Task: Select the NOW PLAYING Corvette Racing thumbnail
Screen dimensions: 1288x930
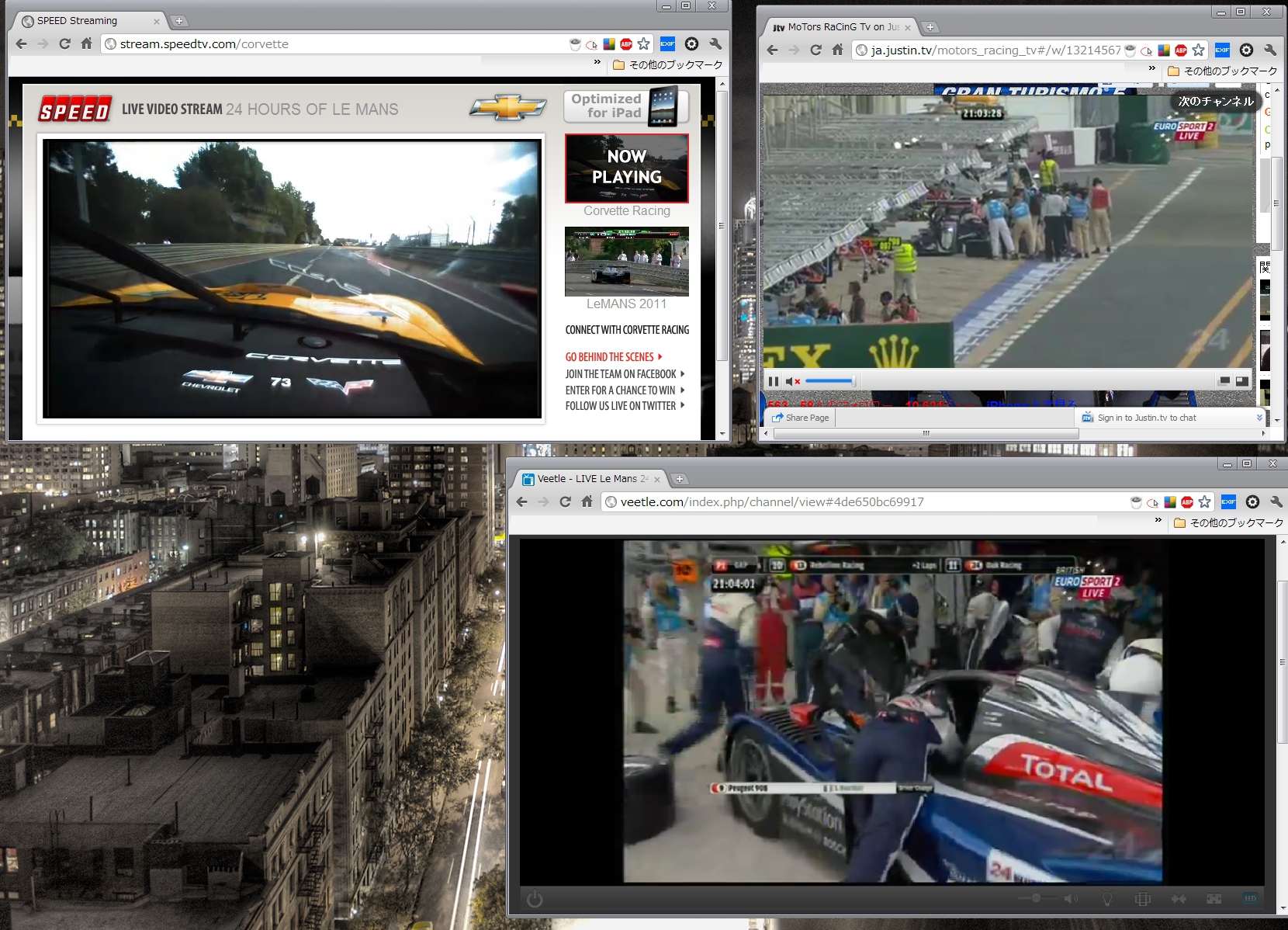Action: (627, 168)
